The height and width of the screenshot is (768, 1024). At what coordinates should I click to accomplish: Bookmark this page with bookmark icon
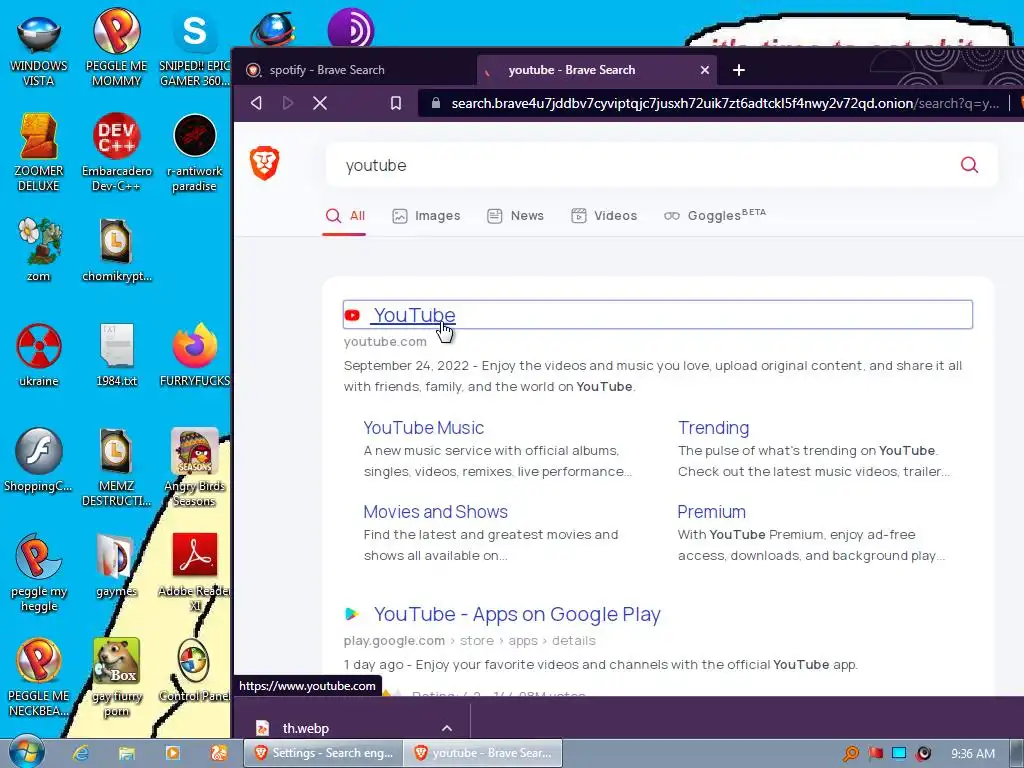tap(396, 103)
